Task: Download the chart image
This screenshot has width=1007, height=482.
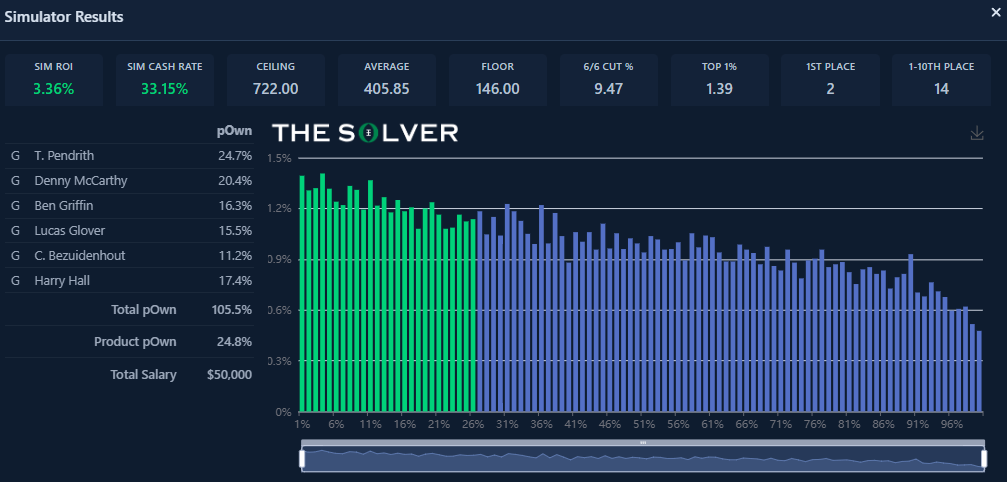Action: 977,133
